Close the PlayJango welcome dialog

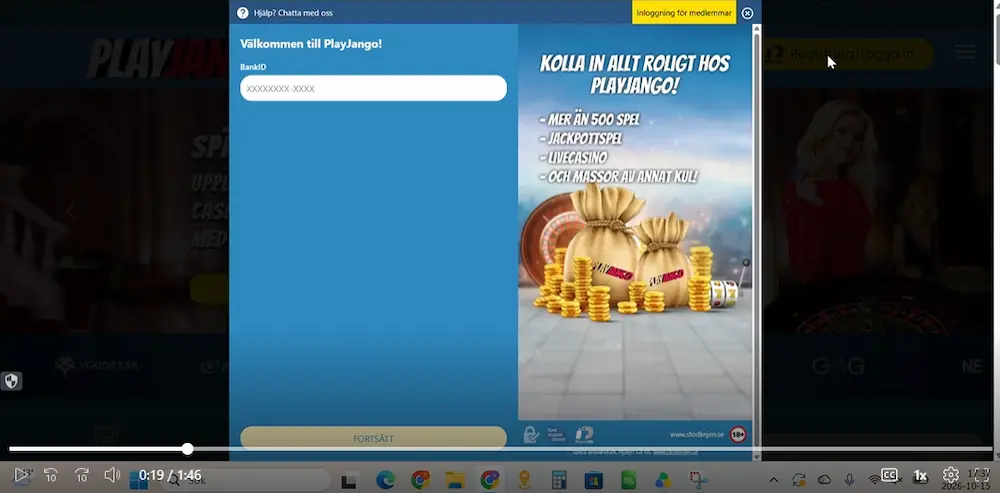point(747,13)
